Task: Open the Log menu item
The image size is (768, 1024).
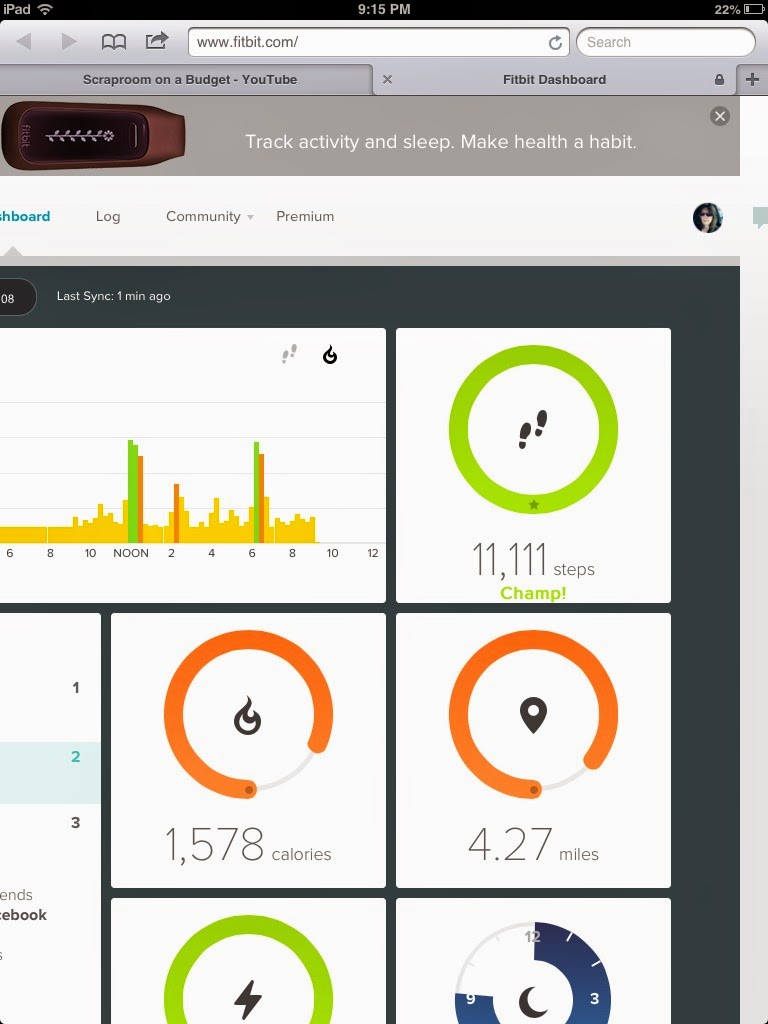Action: pyautogui.click(x=108, y=216)
